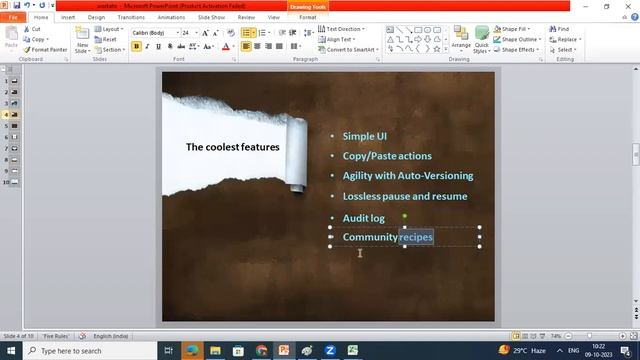Open the Section dropdown

pyautogui.click(x=110, y=49)
